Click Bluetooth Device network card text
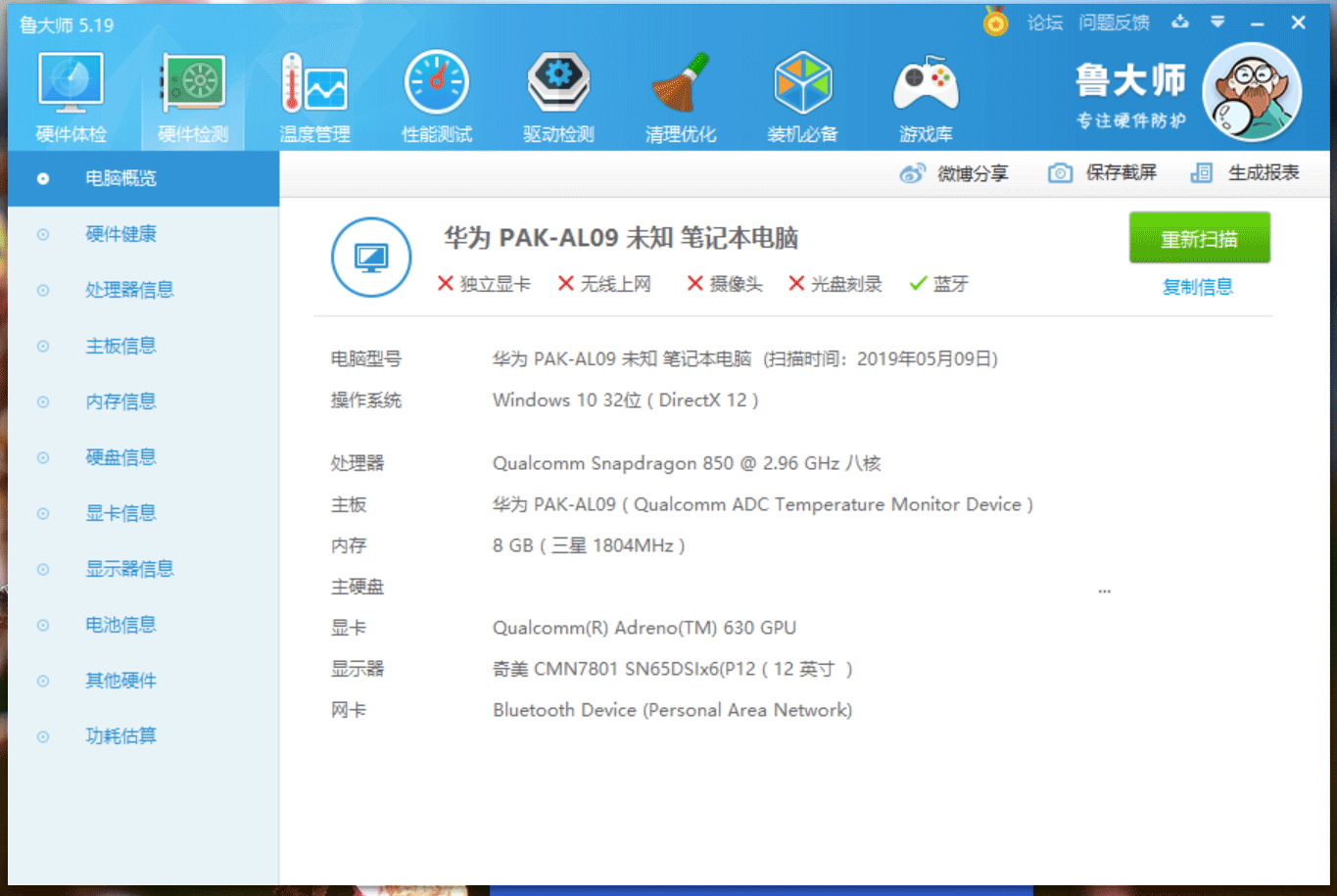 672,710
